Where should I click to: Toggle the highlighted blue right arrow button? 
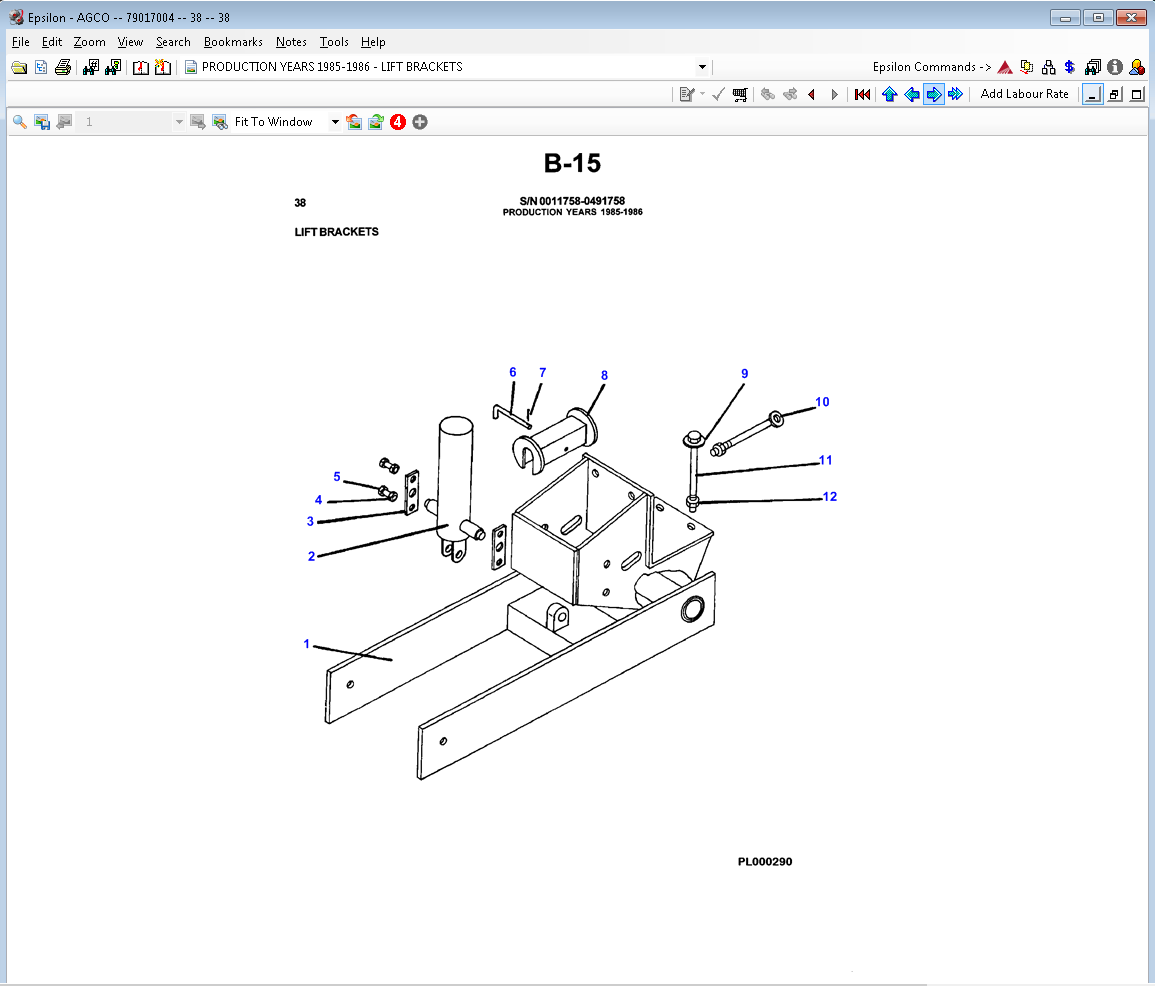point(933,94)
